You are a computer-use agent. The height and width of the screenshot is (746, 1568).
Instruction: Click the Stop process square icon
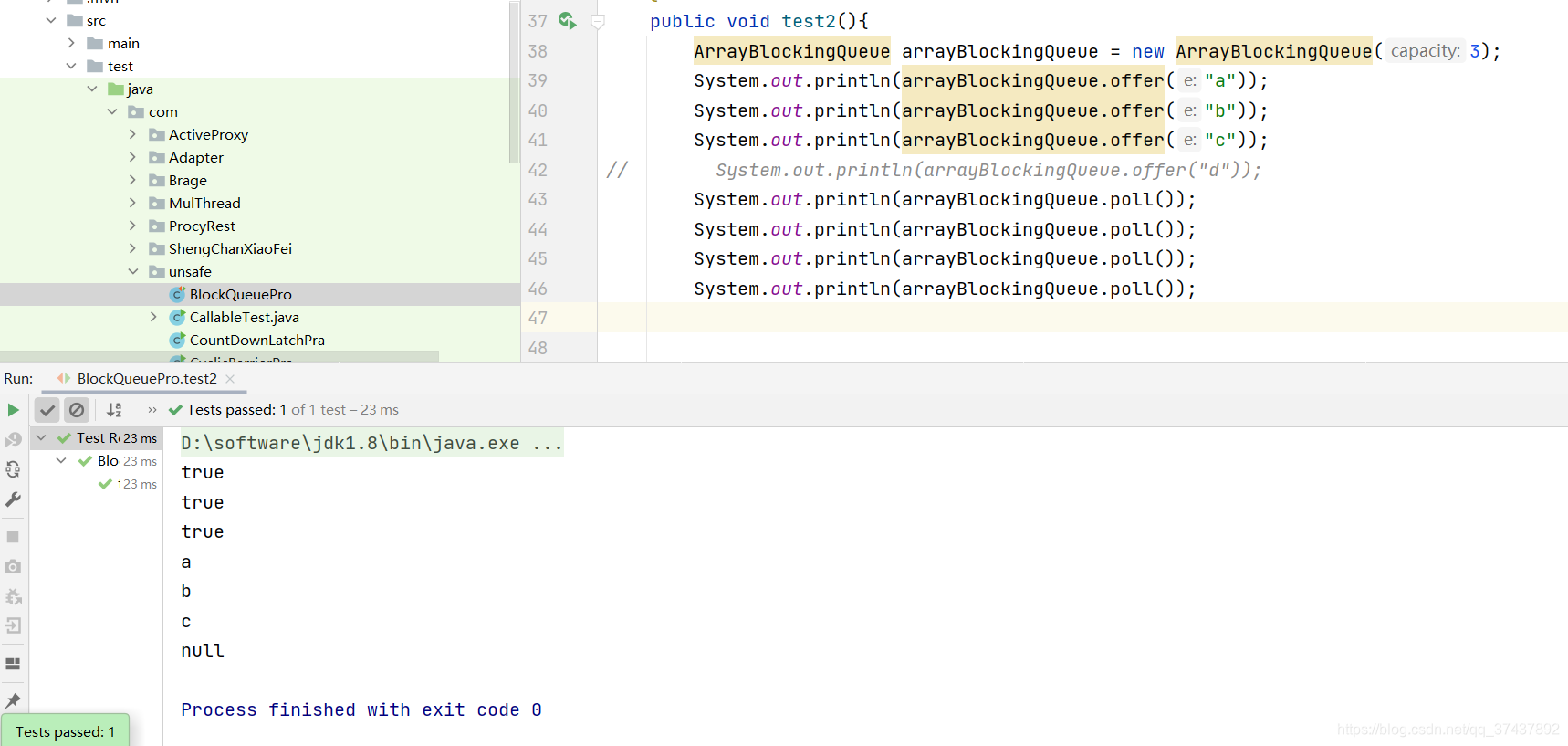[13, 537]
